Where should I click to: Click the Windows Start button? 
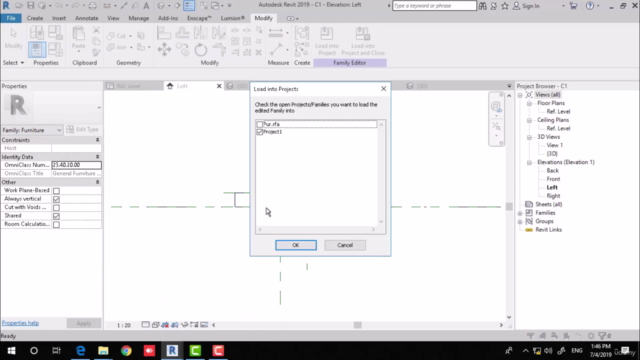[11, 351]
